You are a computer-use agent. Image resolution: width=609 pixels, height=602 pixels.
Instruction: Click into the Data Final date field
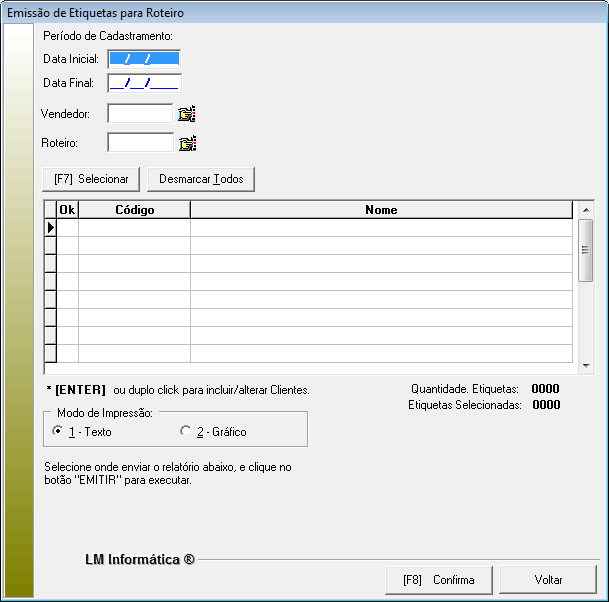[x=144, y=83]
